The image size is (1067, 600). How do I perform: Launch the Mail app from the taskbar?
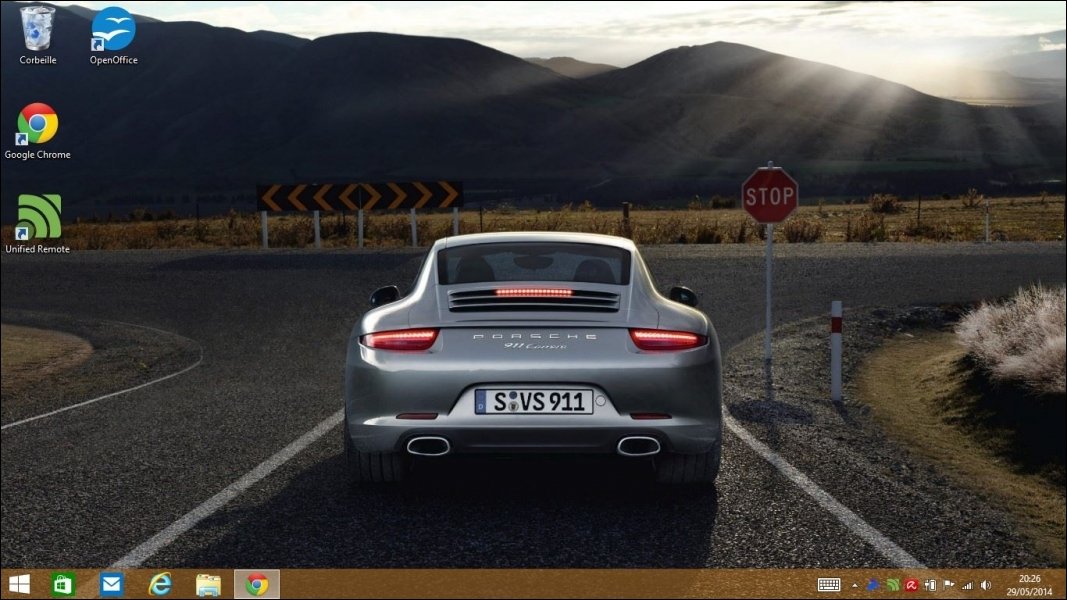coord(112,584)
